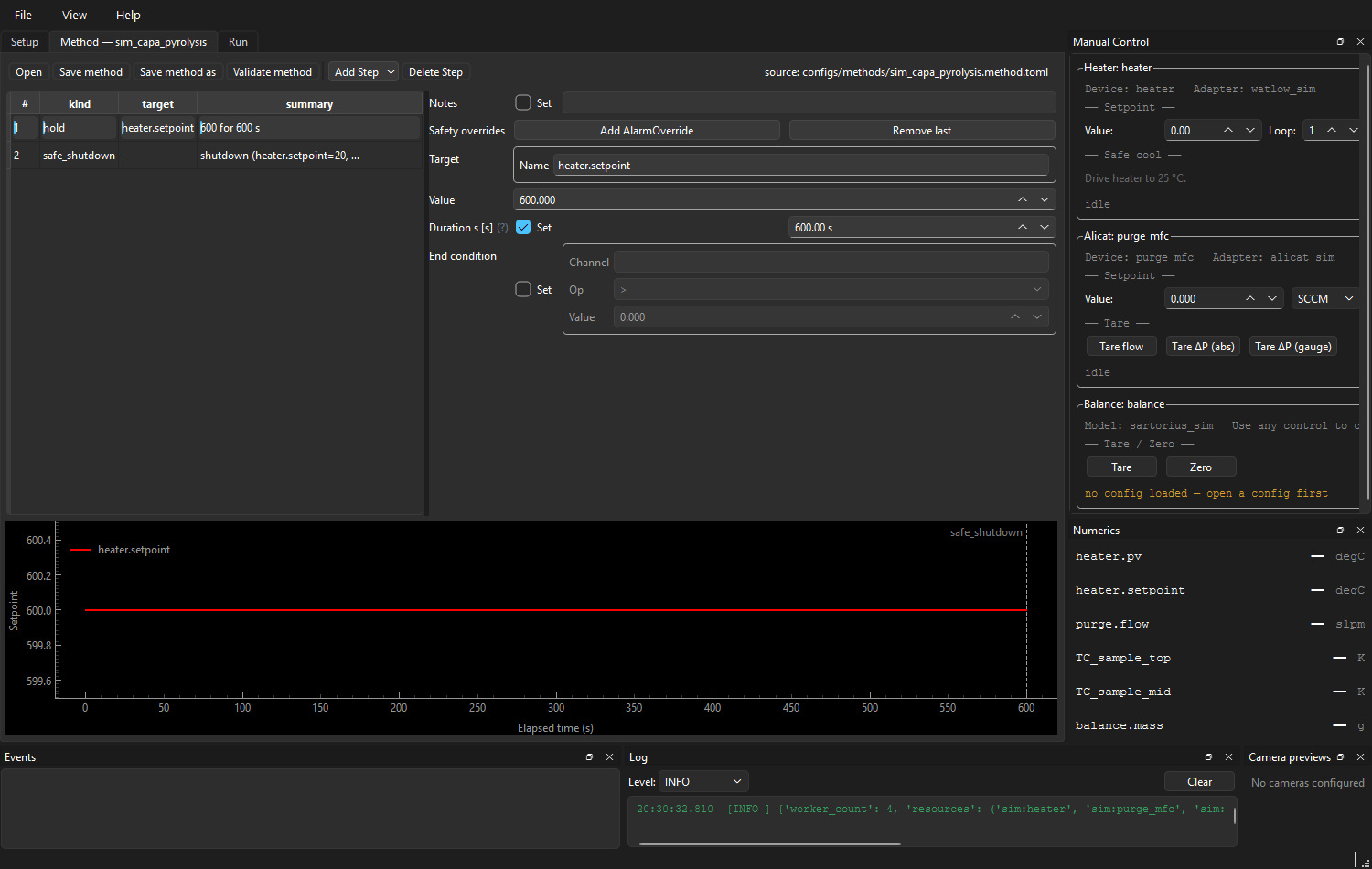The width and height of the screenshot is (1372, 869).
Task: Decrease step Value with down arrow
Action: click(1045, 199)
